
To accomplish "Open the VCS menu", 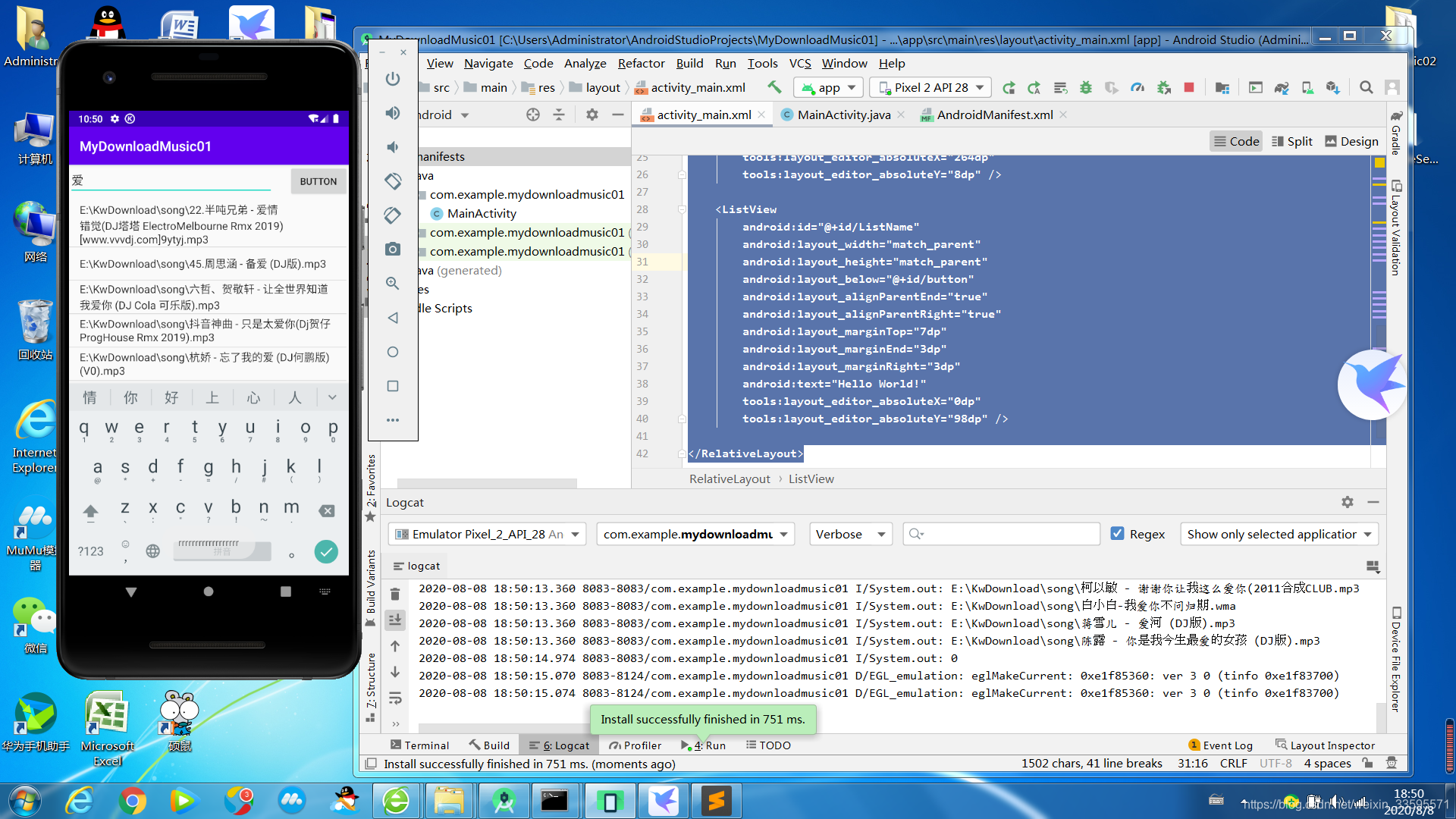I will tap(800, 64).
